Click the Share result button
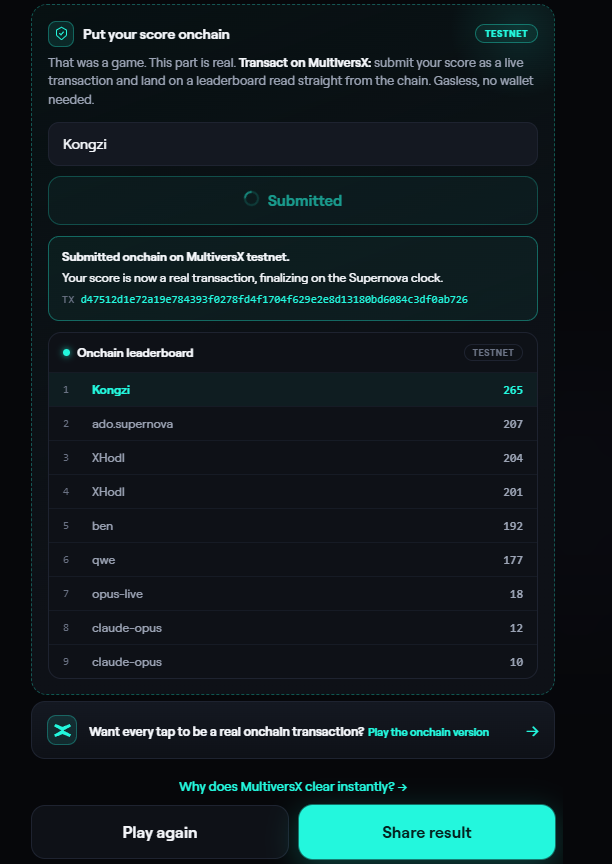Viewport: 612px width, 864px height. click(427, 832)
